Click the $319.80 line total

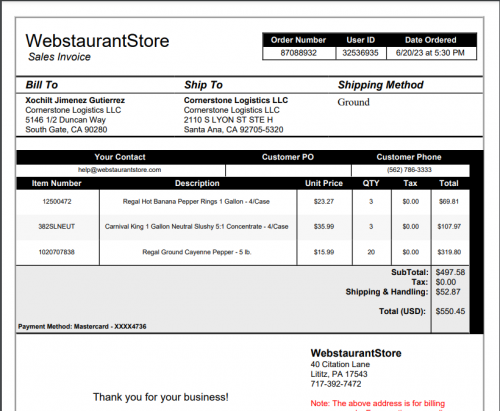click(x=449, y=252)
